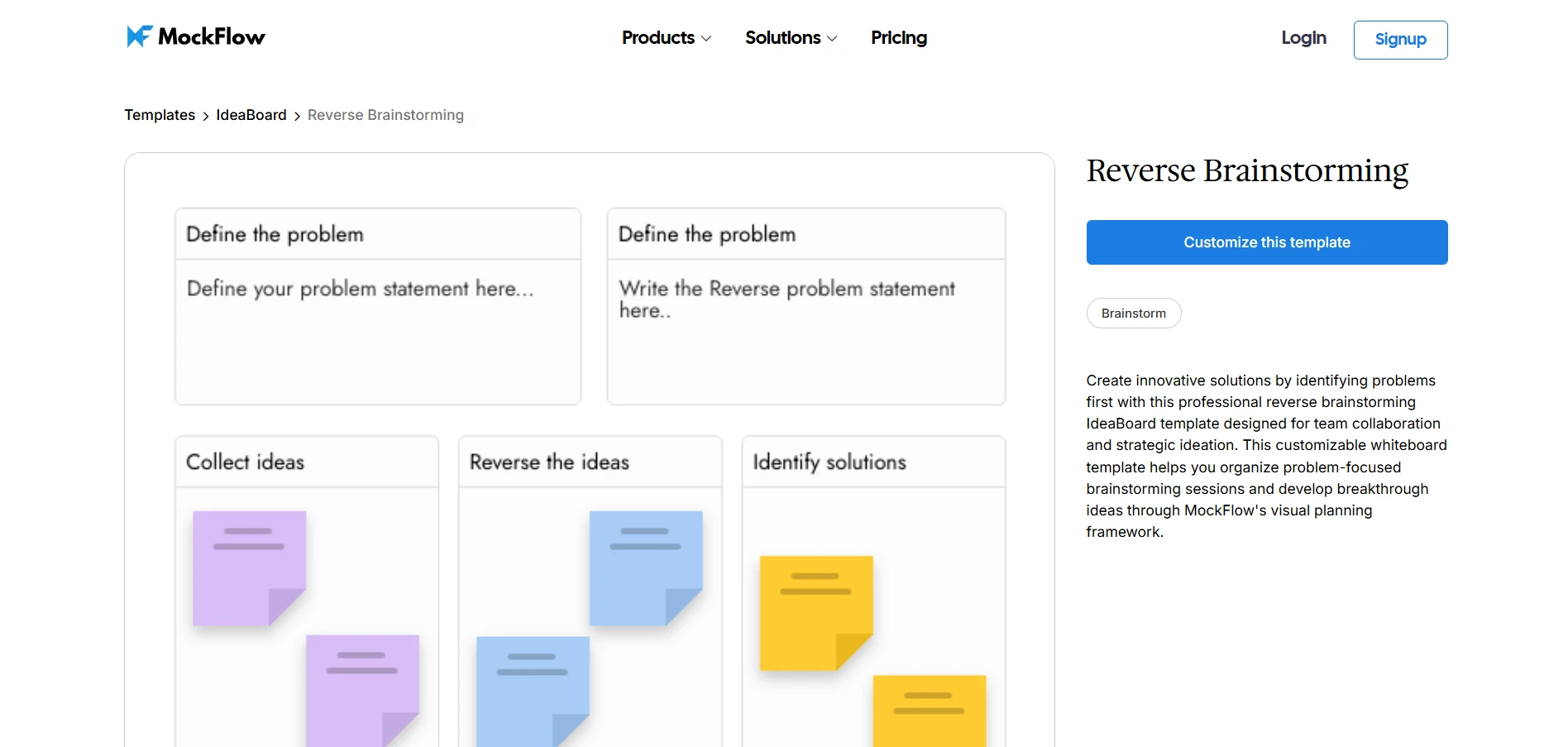
Task: Navigate to Templates via breadcrumb
Action: pos(160,115)
